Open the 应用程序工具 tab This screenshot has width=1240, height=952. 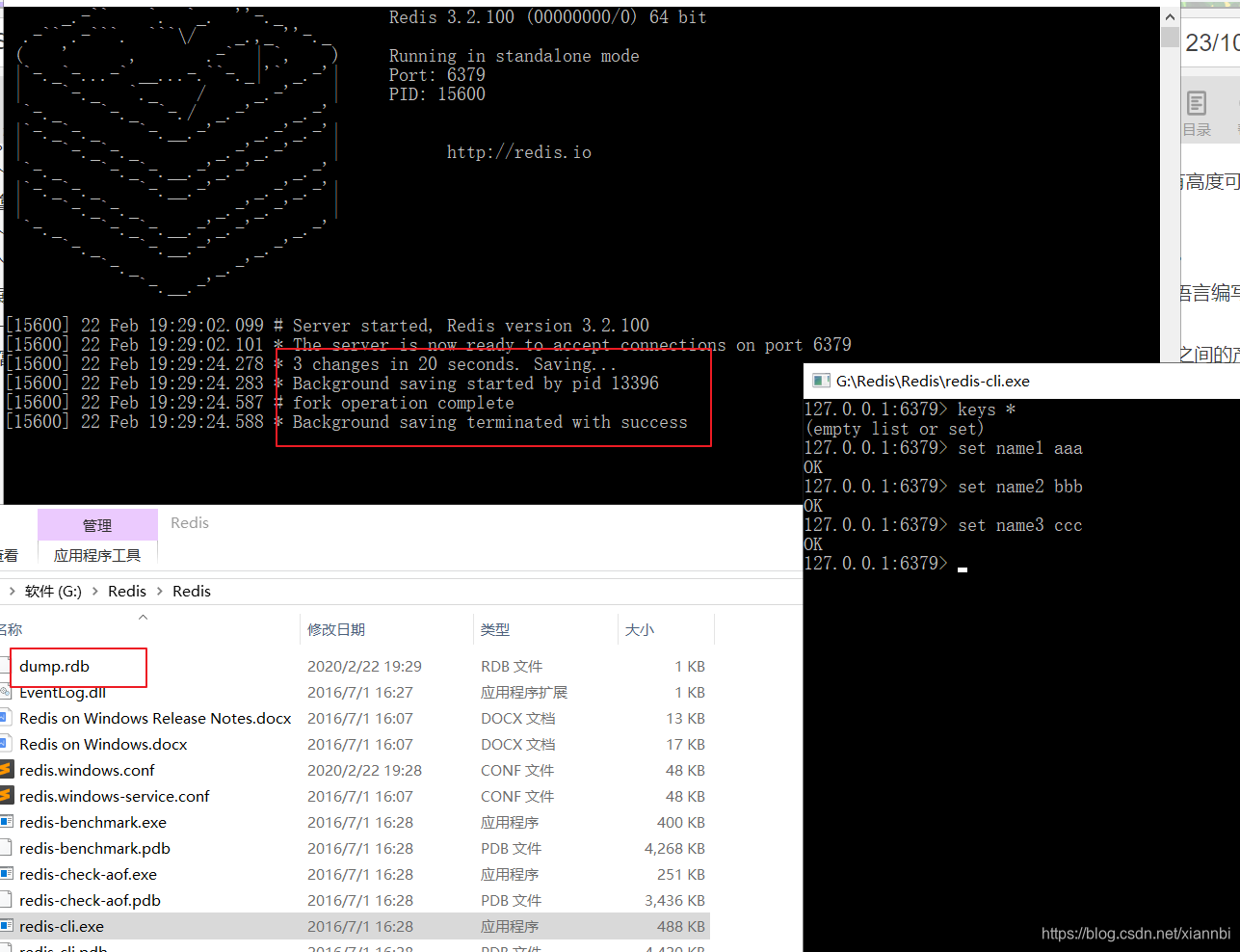click(97, 555)
